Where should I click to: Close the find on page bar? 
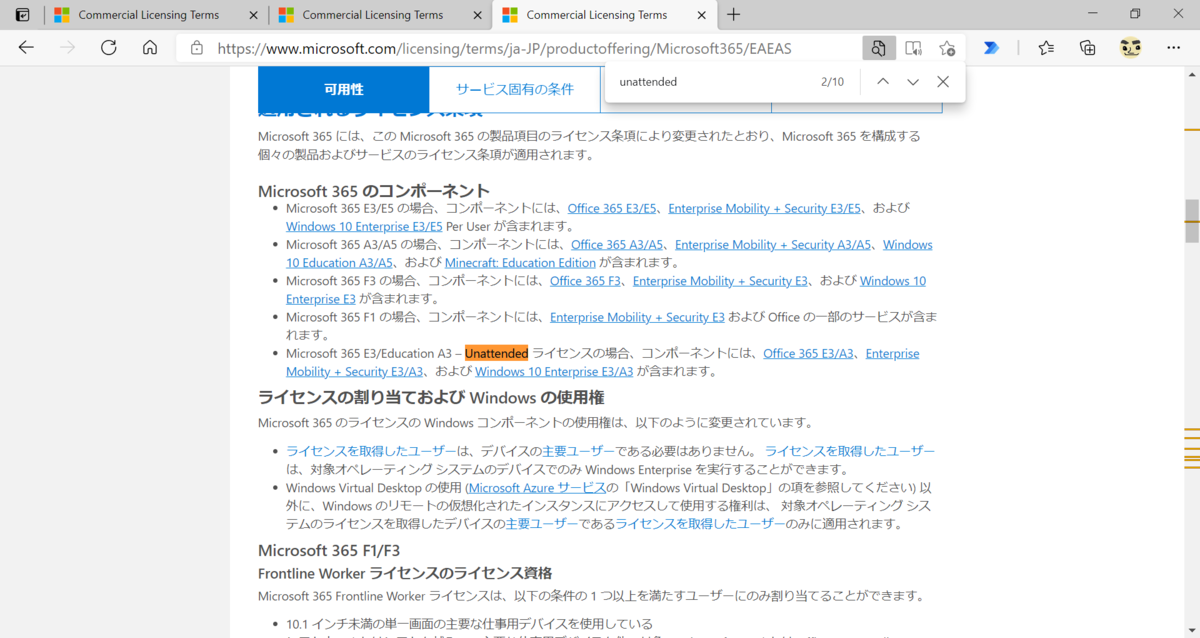(942, 82)
